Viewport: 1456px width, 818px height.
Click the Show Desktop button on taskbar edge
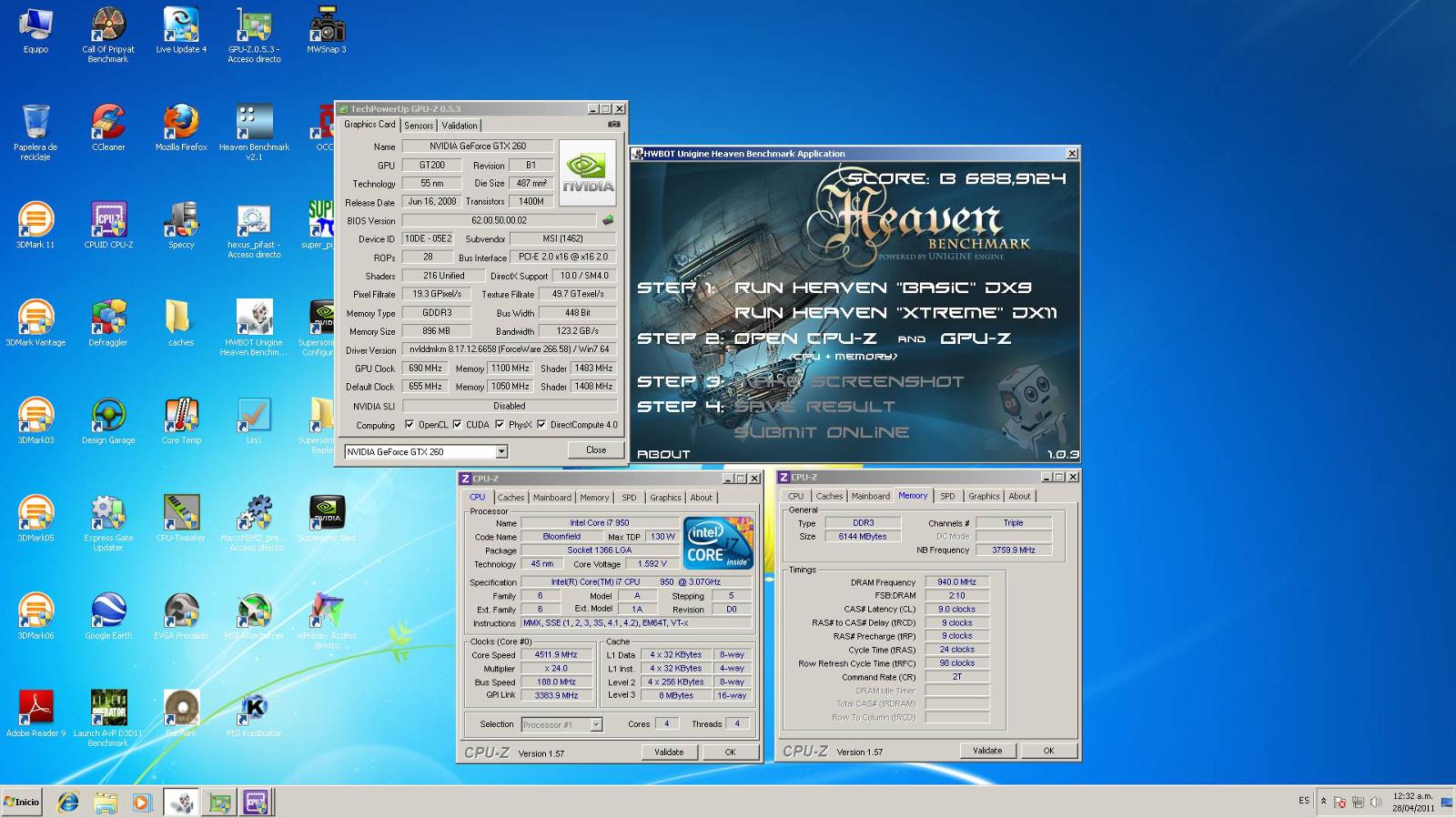(x=1448, y=802)
